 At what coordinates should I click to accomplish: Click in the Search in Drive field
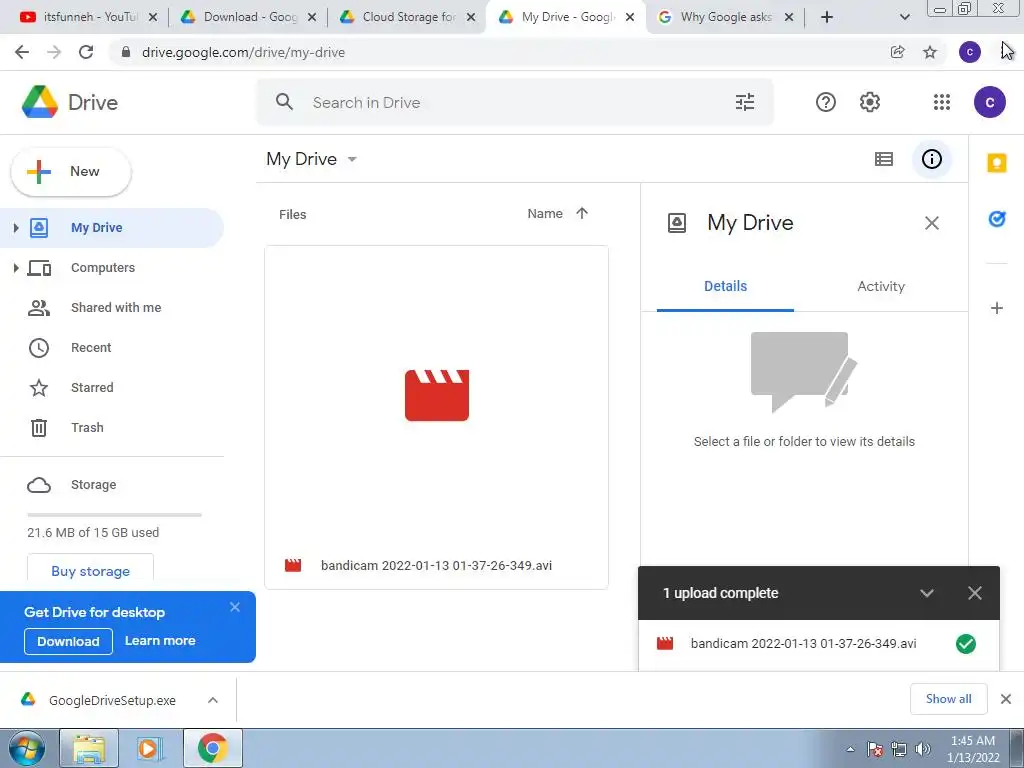(515, 102)
